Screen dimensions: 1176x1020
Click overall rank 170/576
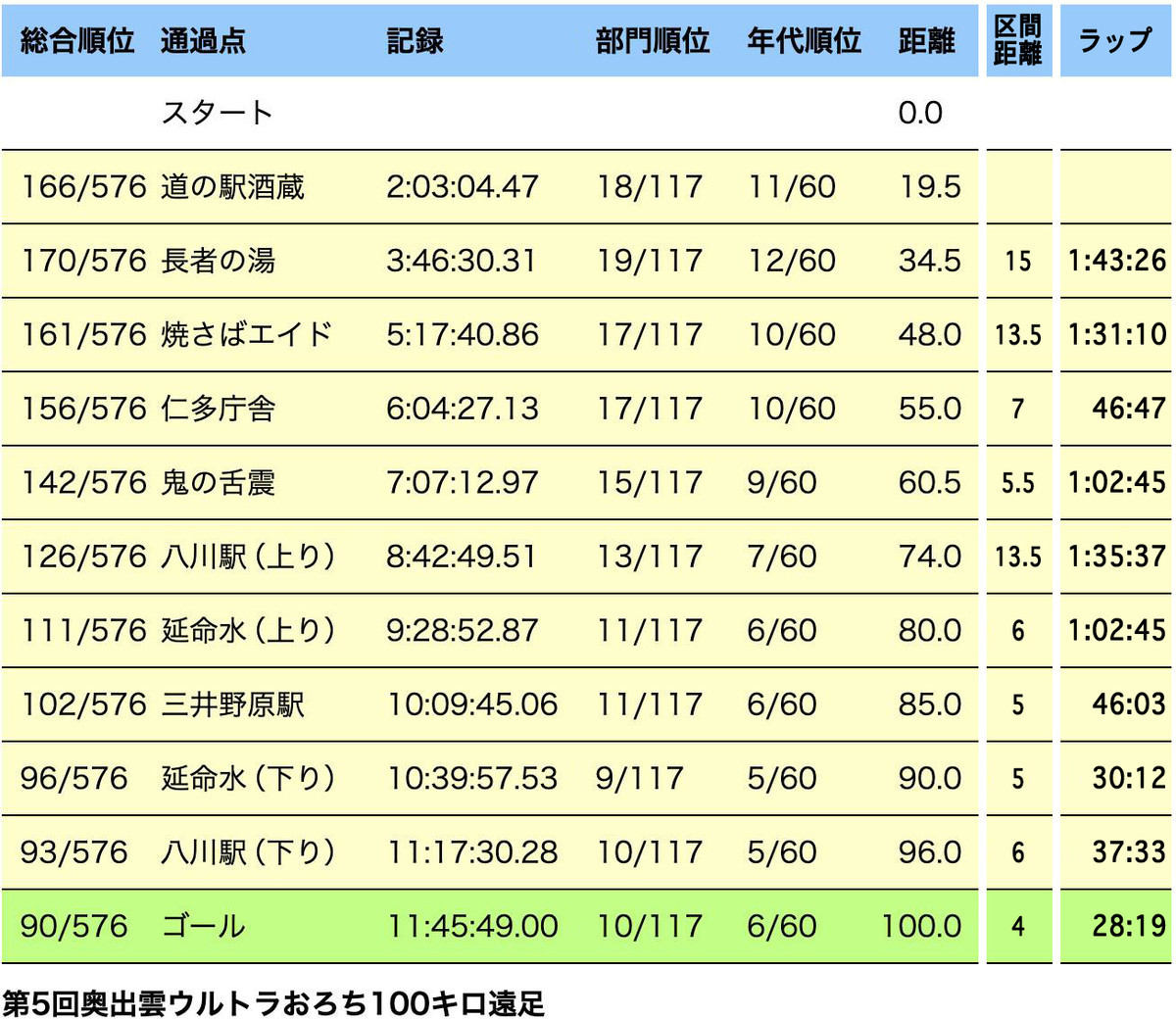tap(83, 261)
